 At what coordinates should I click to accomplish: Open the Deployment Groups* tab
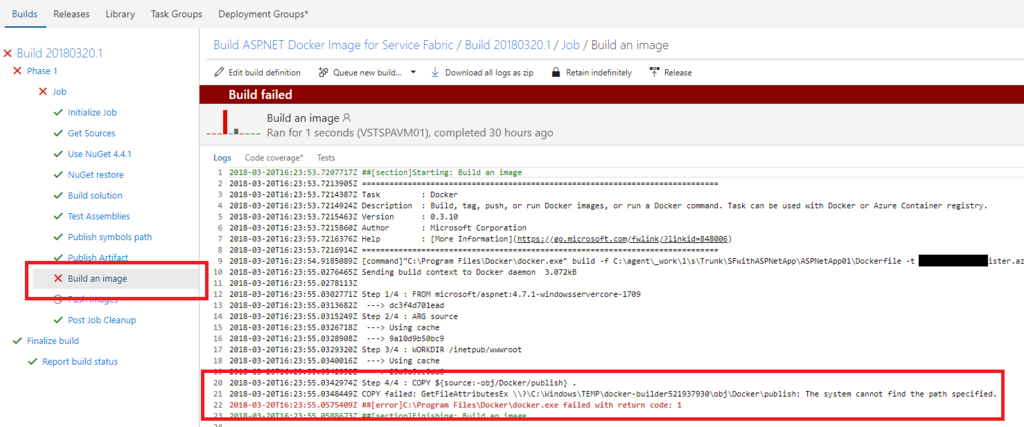click(264, 14)
